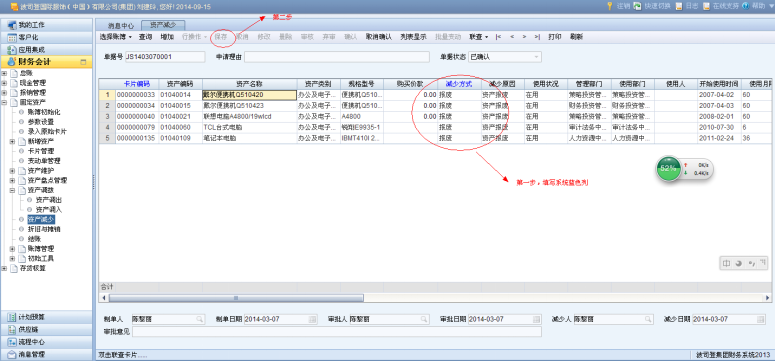Image resolution: width=775 pixels, height=361 pixels.
Task: Collapse the 固定资产 tree node
Action: [4, 102]
